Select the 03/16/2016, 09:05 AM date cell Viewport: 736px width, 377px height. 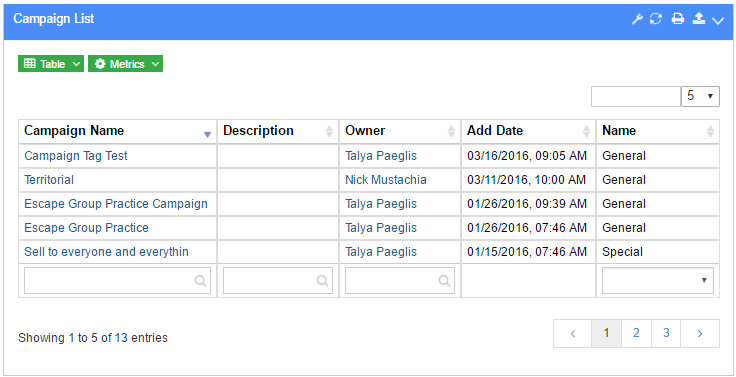click(x=529, y=156)
